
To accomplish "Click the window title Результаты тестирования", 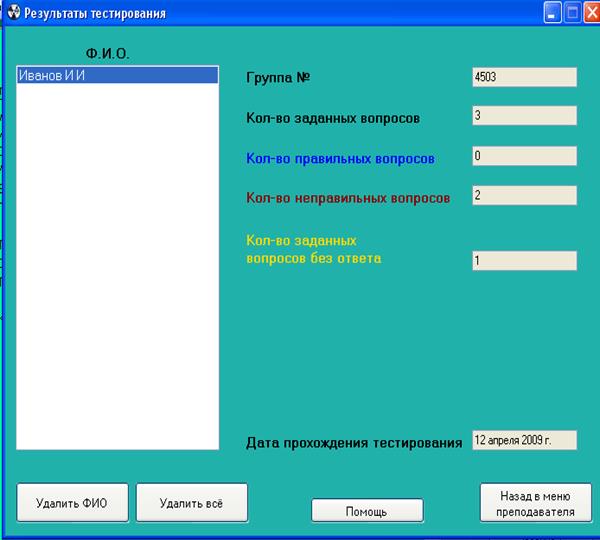I will pyautogui.click(x=95, y=13).
